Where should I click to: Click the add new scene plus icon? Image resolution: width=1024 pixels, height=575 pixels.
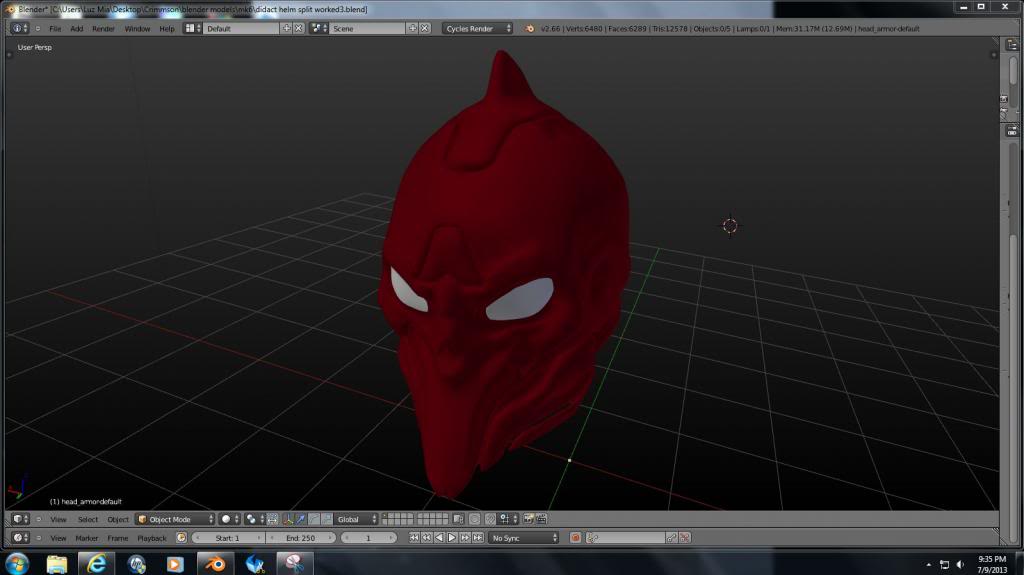412,28
